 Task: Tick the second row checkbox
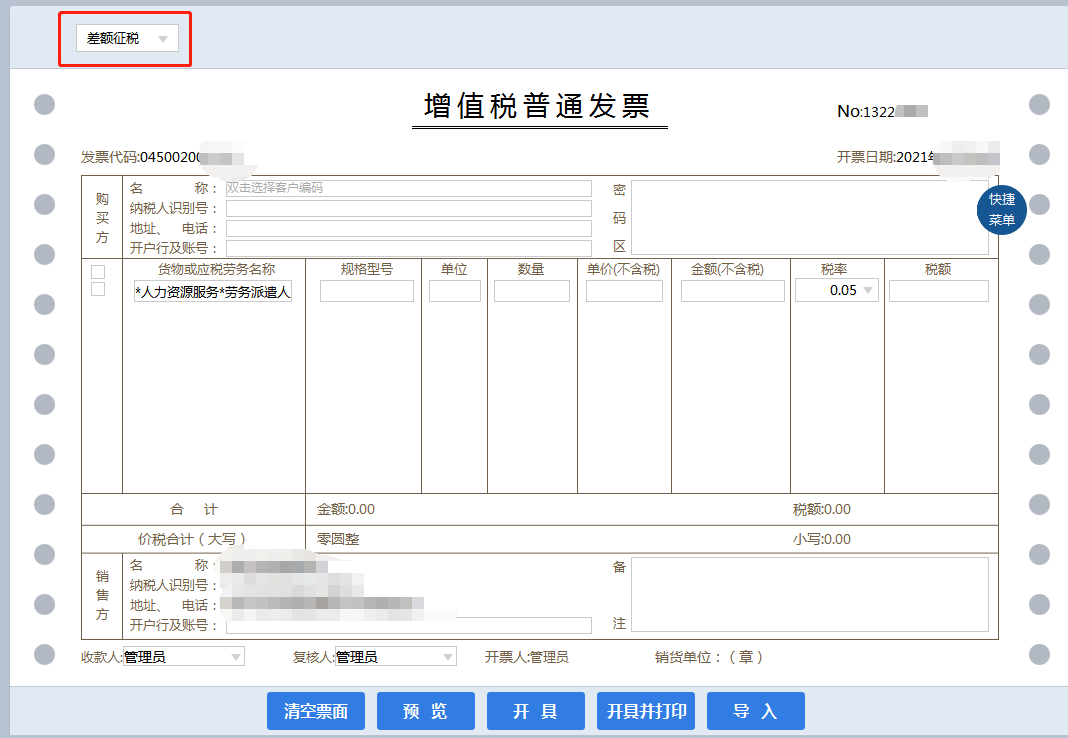[x=98, y=289]
